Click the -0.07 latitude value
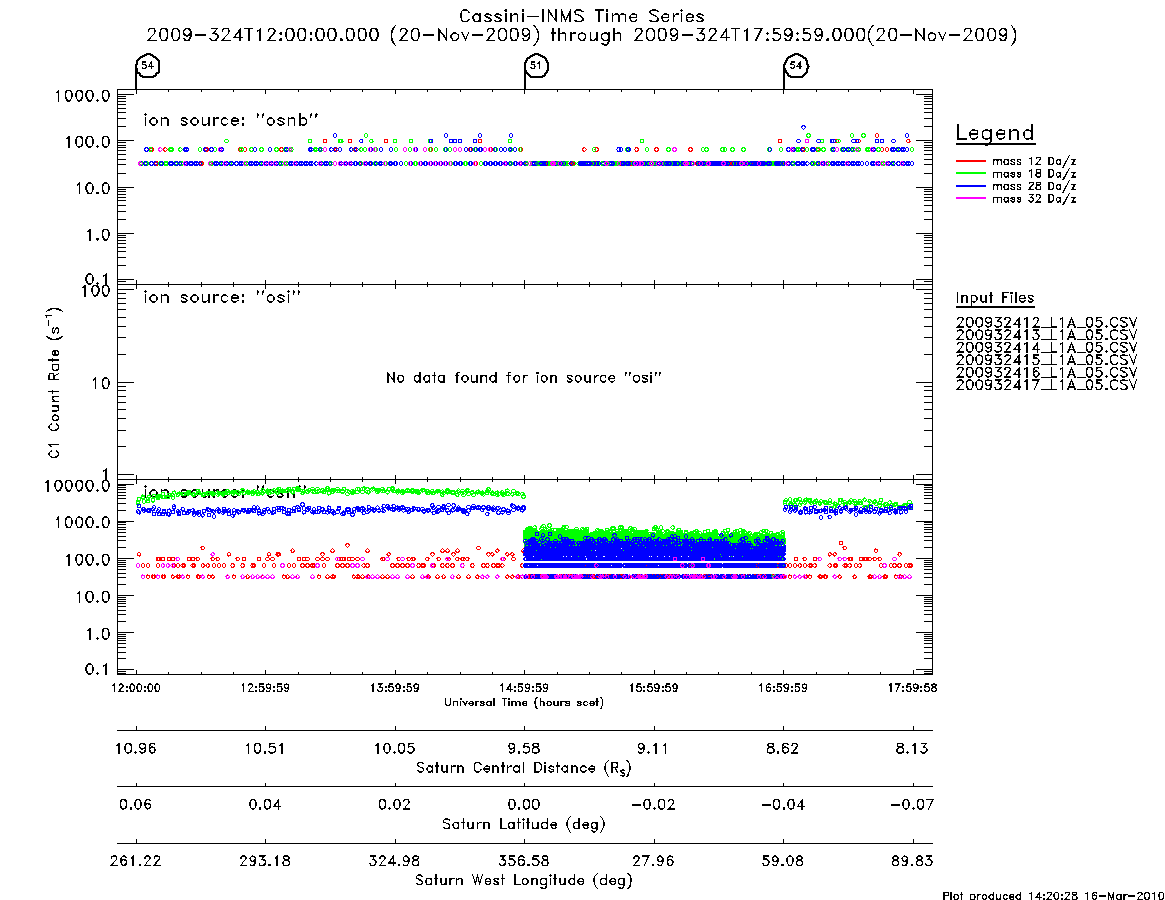 pos(912,805)
